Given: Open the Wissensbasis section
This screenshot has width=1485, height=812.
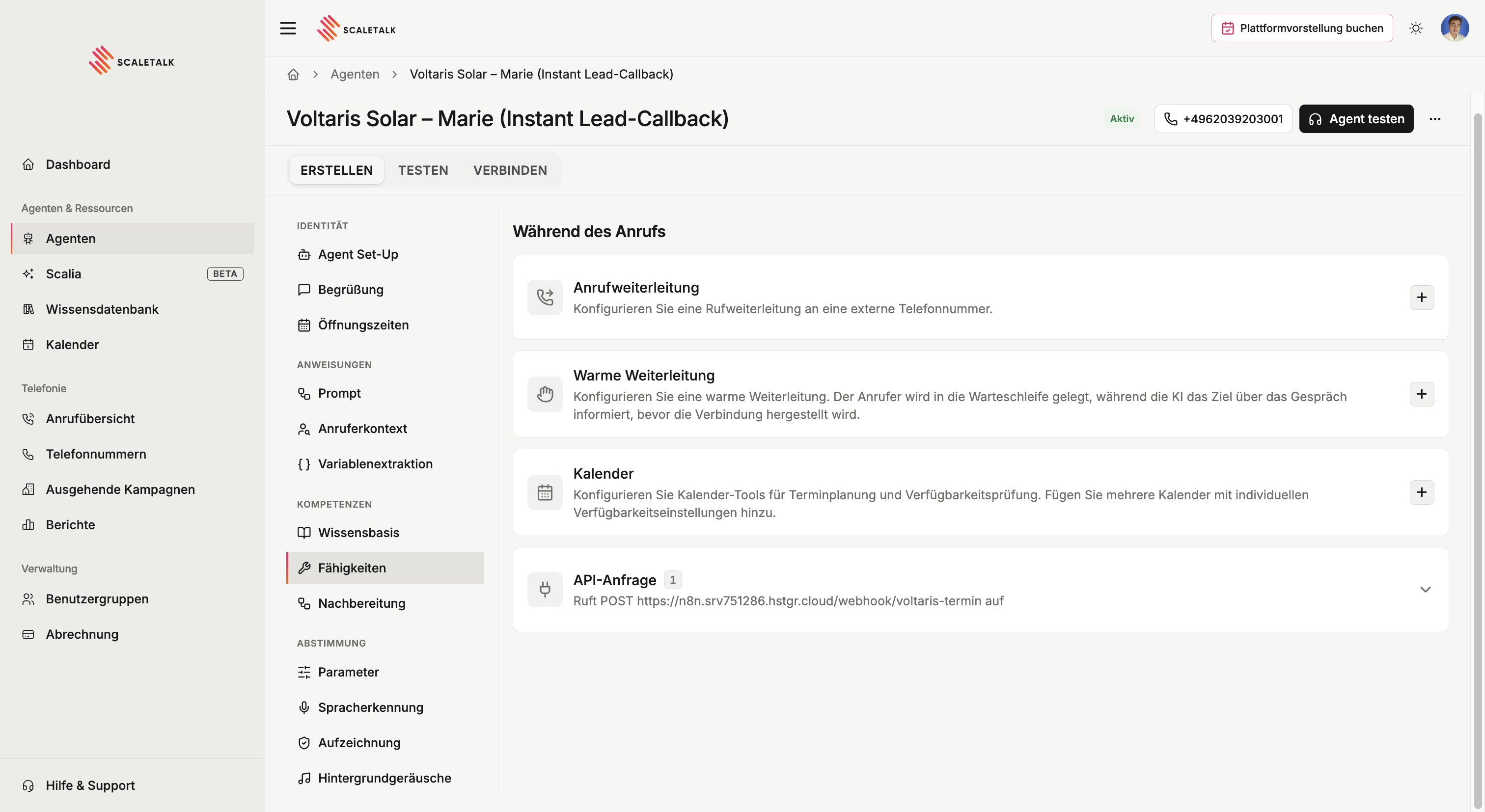Looking at the screenshot, I should [x=385, y=533].
